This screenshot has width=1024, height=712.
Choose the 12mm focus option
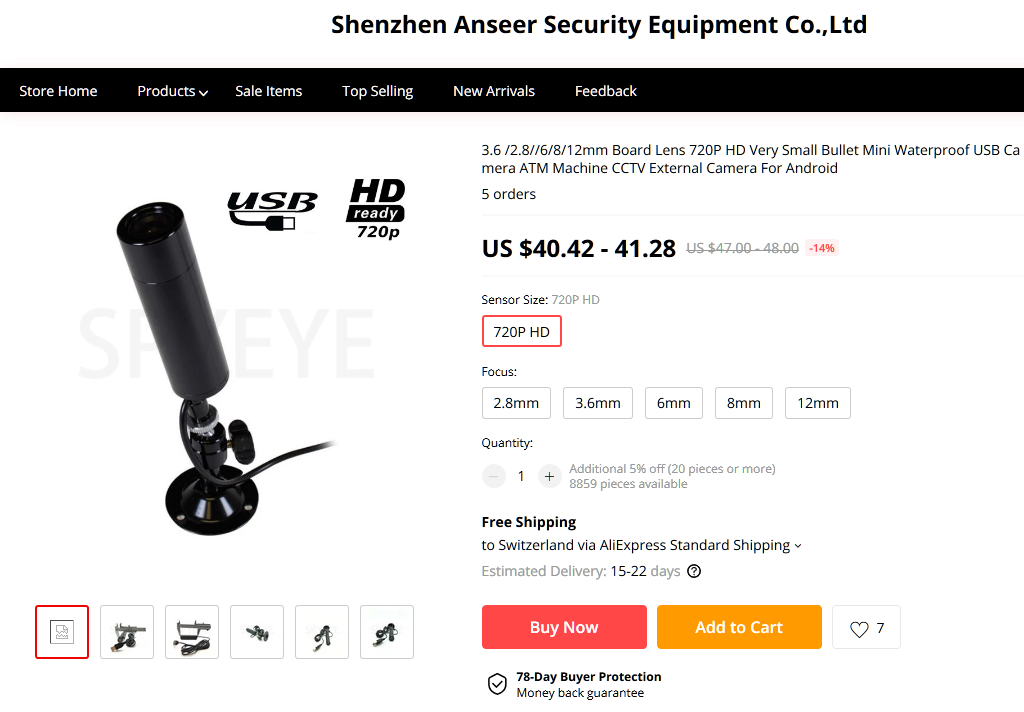818,403
